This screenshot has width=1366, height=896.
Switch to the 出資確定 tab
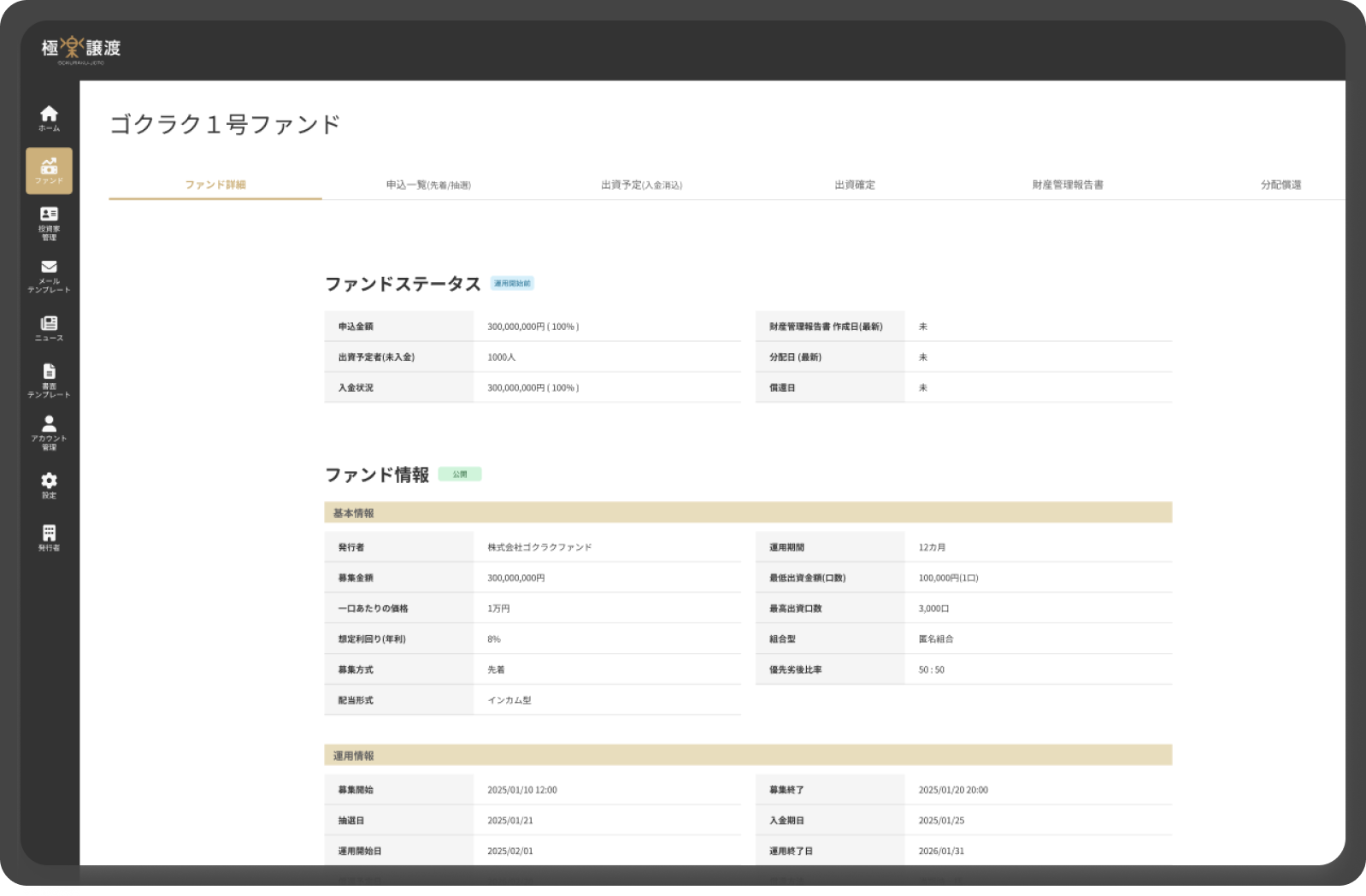click(x=855, y=185)
